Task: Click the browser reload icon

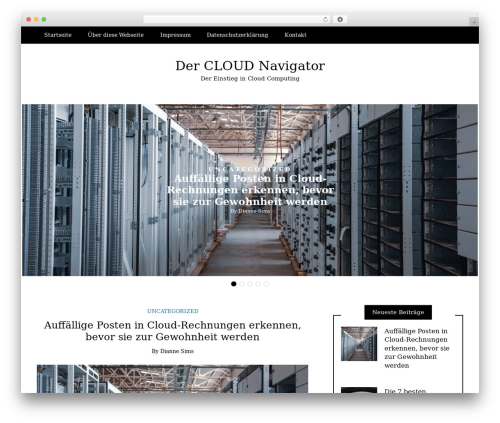Action: 325,20
